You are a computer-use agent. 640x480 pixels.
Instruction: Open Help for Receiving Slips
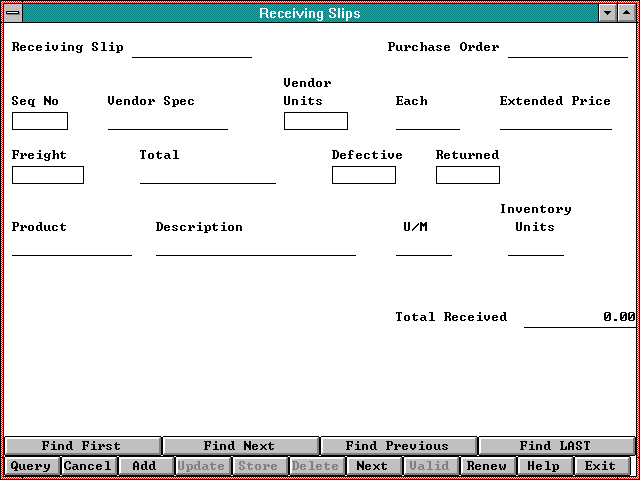tap(544, 466)
